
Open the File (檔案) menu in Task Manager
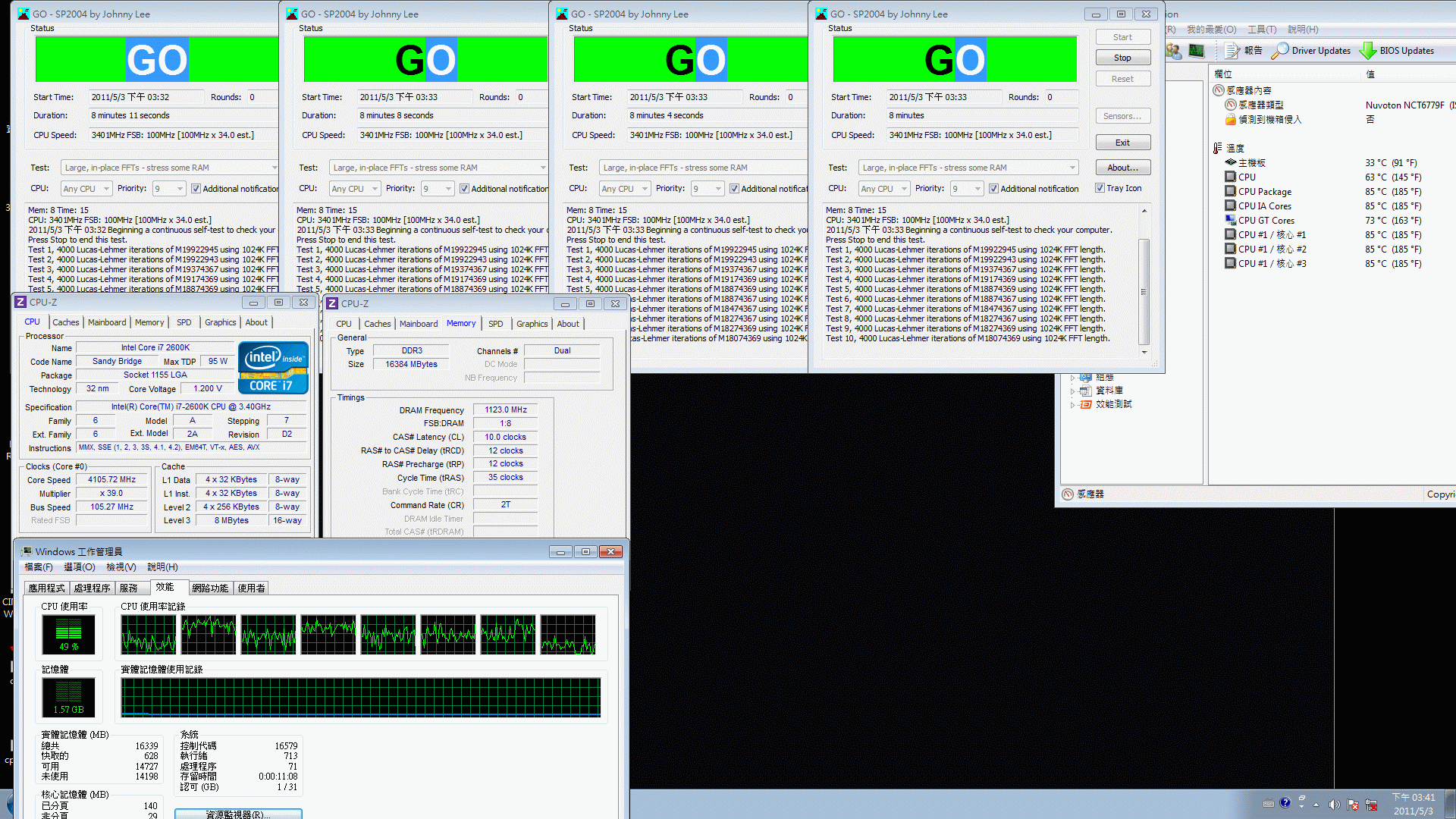point(38,567)
